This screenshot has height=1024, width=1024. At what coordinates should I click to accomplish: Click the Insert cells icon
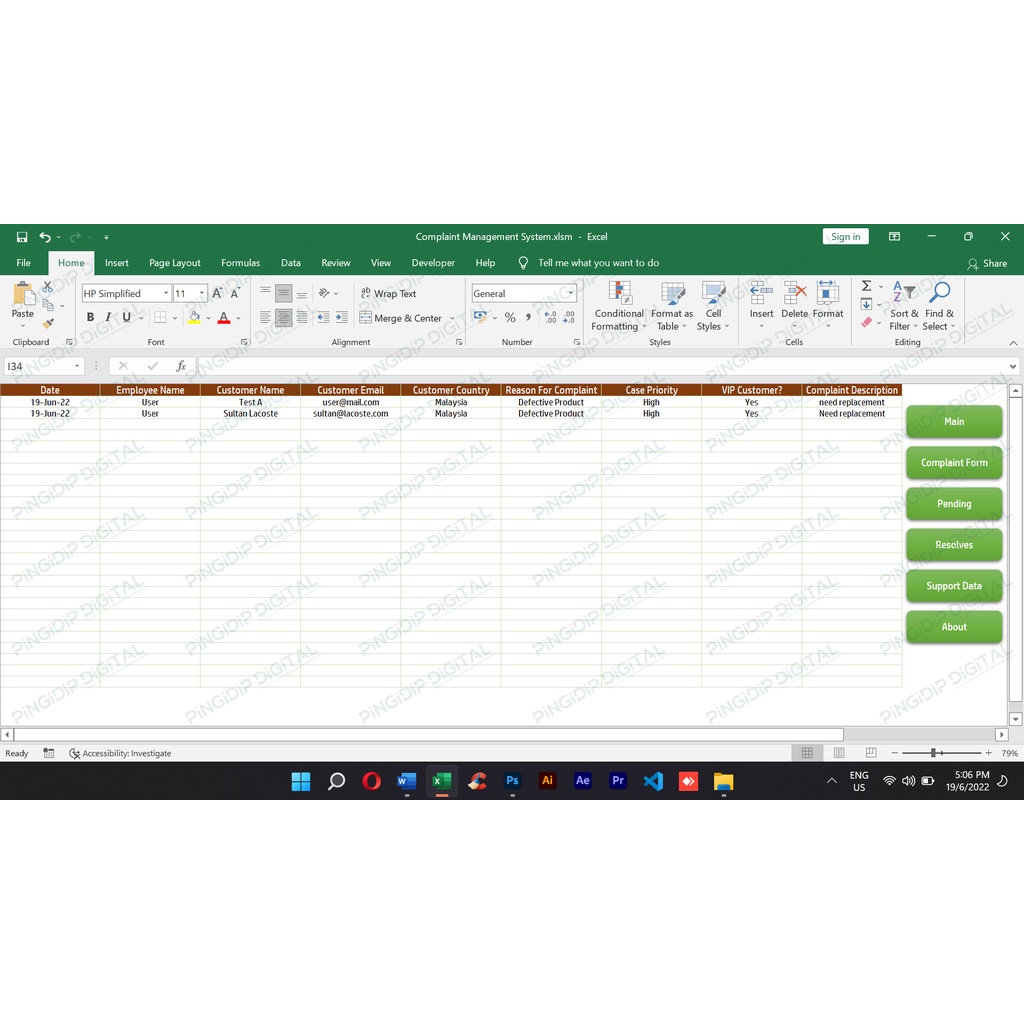tap(761, 293)
